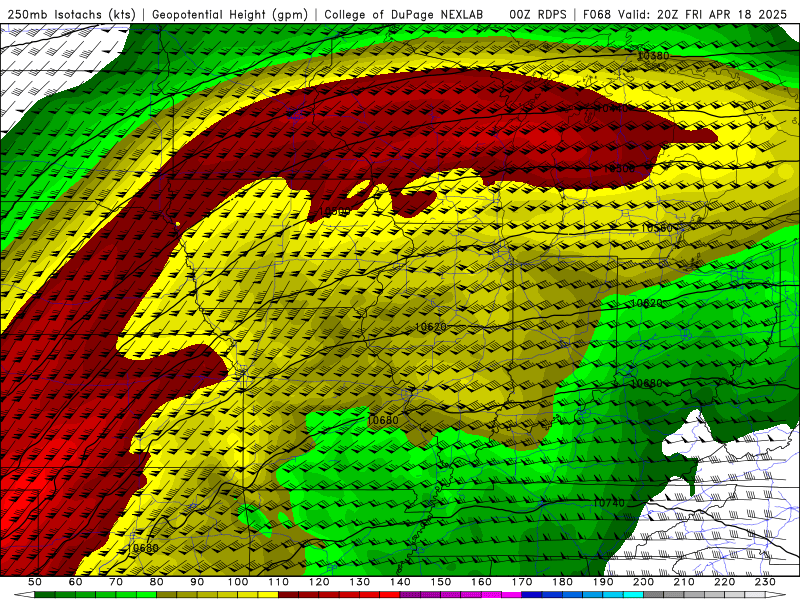Select the darkest green swatch on the color scale

point(45,595)
